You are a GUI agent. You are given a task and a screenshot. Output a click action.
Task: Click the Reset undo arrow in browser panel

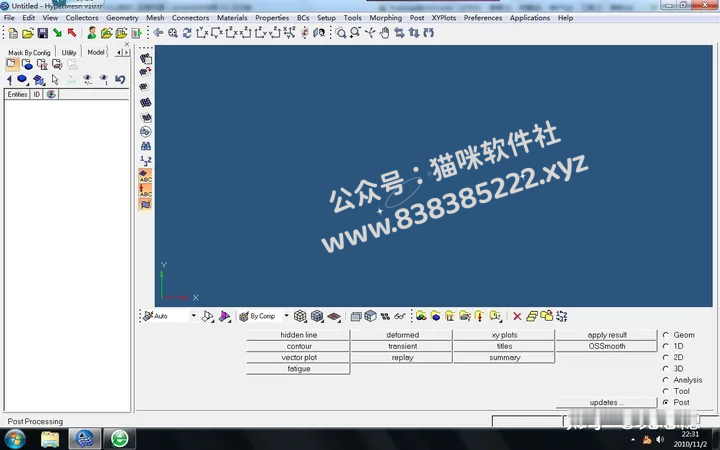click(x=120, y=79)
